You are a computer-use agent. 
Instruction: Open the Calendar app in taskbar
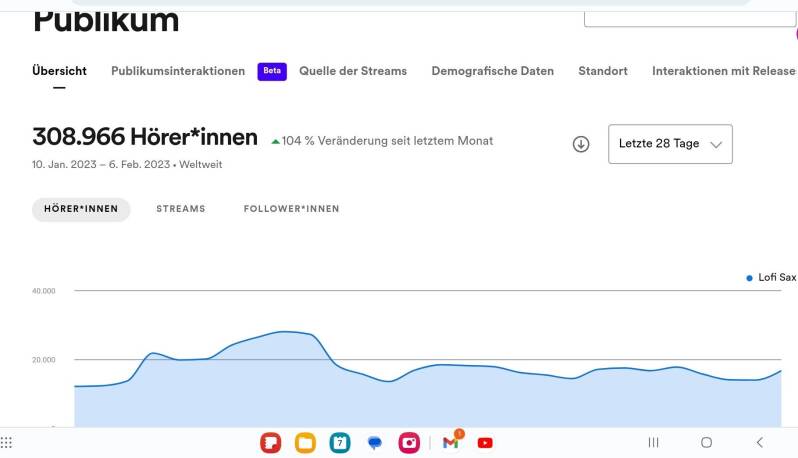click(x=340, y=442)
